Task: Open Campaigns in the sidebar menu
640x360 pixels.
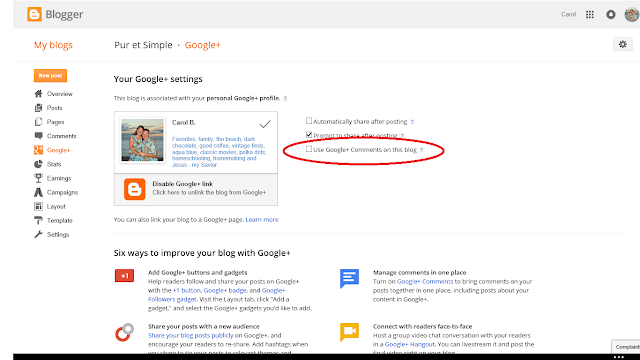Action: pyautogui.click(x=62, y=192)
